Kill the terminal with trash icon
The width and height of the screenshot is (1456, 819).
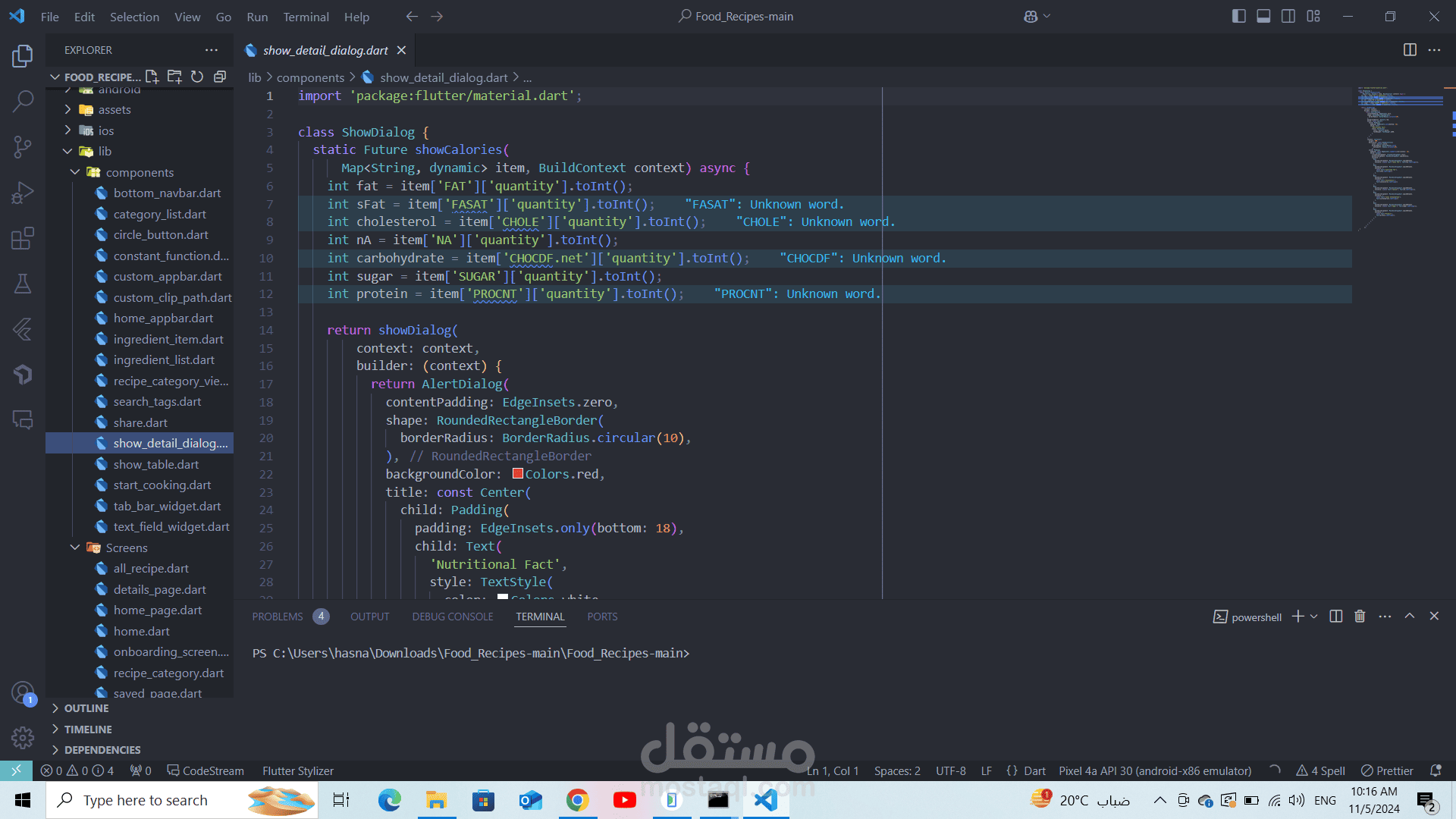click(x=1360, y=617)
